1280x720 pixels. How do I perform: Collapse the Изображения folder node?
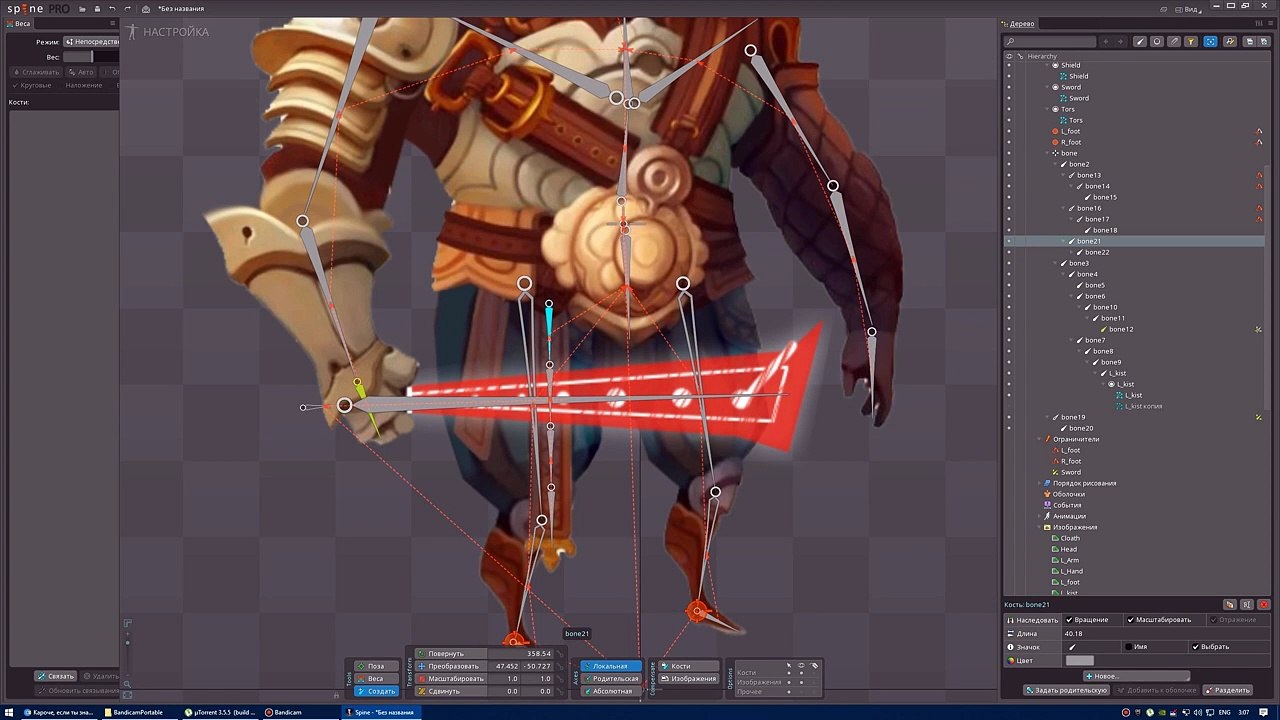pos(1038,527)
